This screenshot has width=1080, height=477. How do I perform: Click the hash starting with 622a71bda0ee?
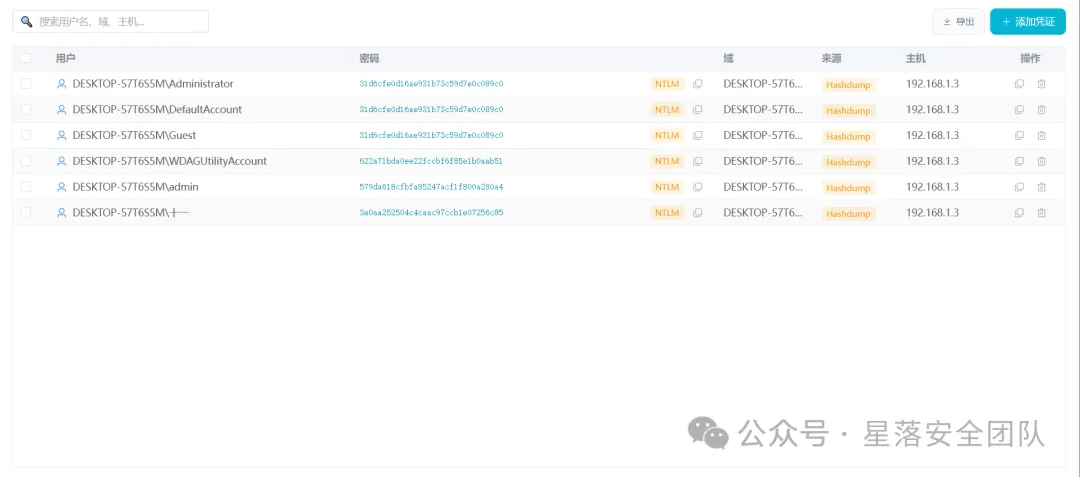tap(431, 161)
